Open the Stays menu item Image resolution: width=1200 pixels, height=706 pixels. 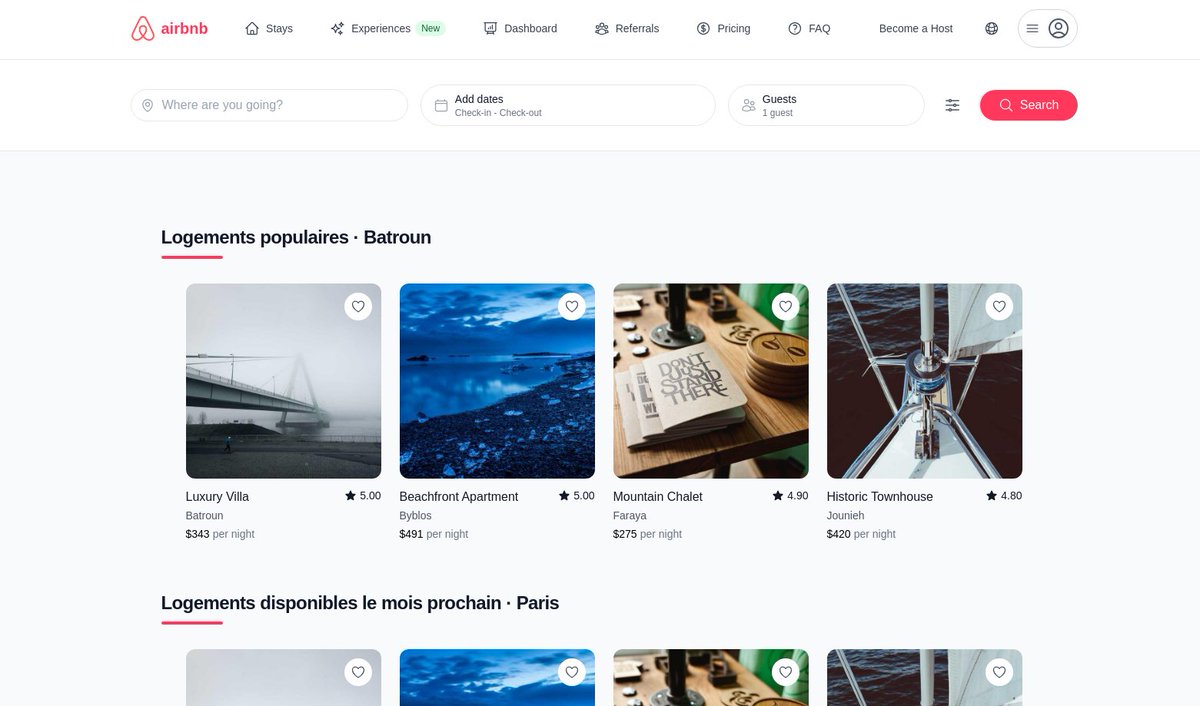tap(269, 29)
